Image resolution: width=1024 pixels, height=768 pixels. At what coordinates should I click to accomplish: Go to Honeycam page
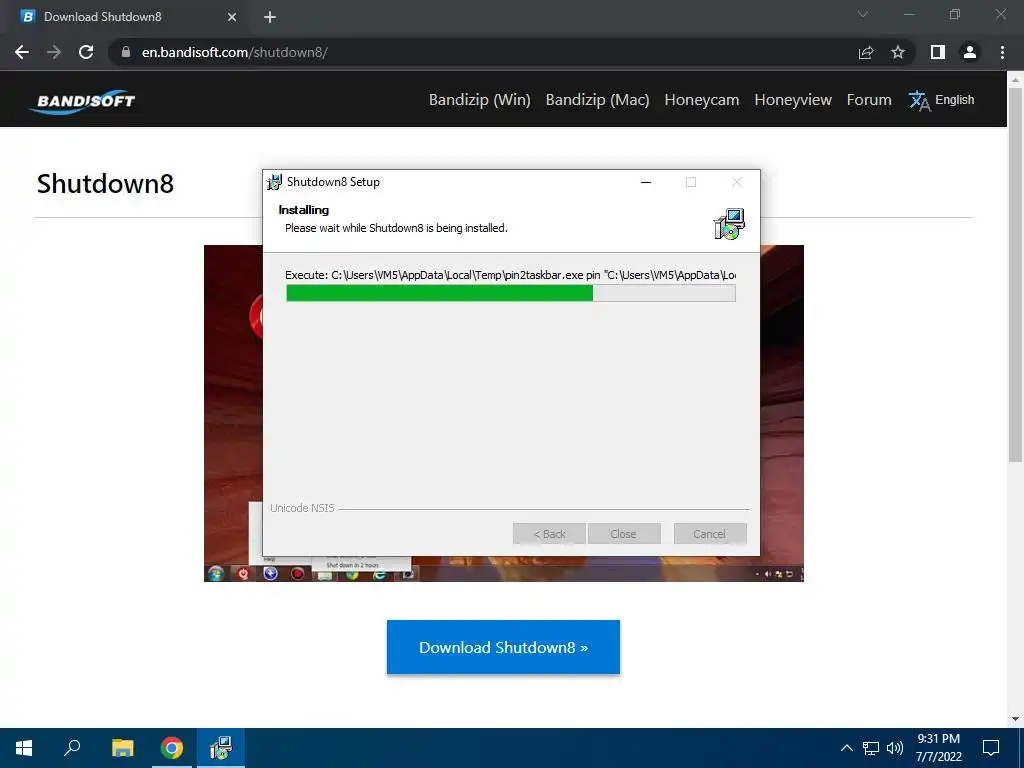click(x=701, y=100)
